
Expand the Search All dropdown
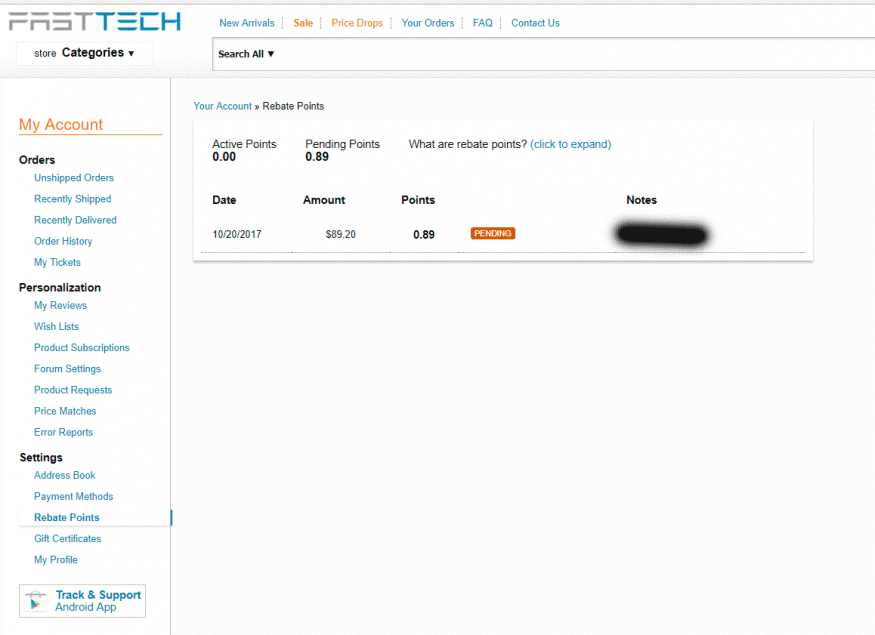[x=246, y=54]
